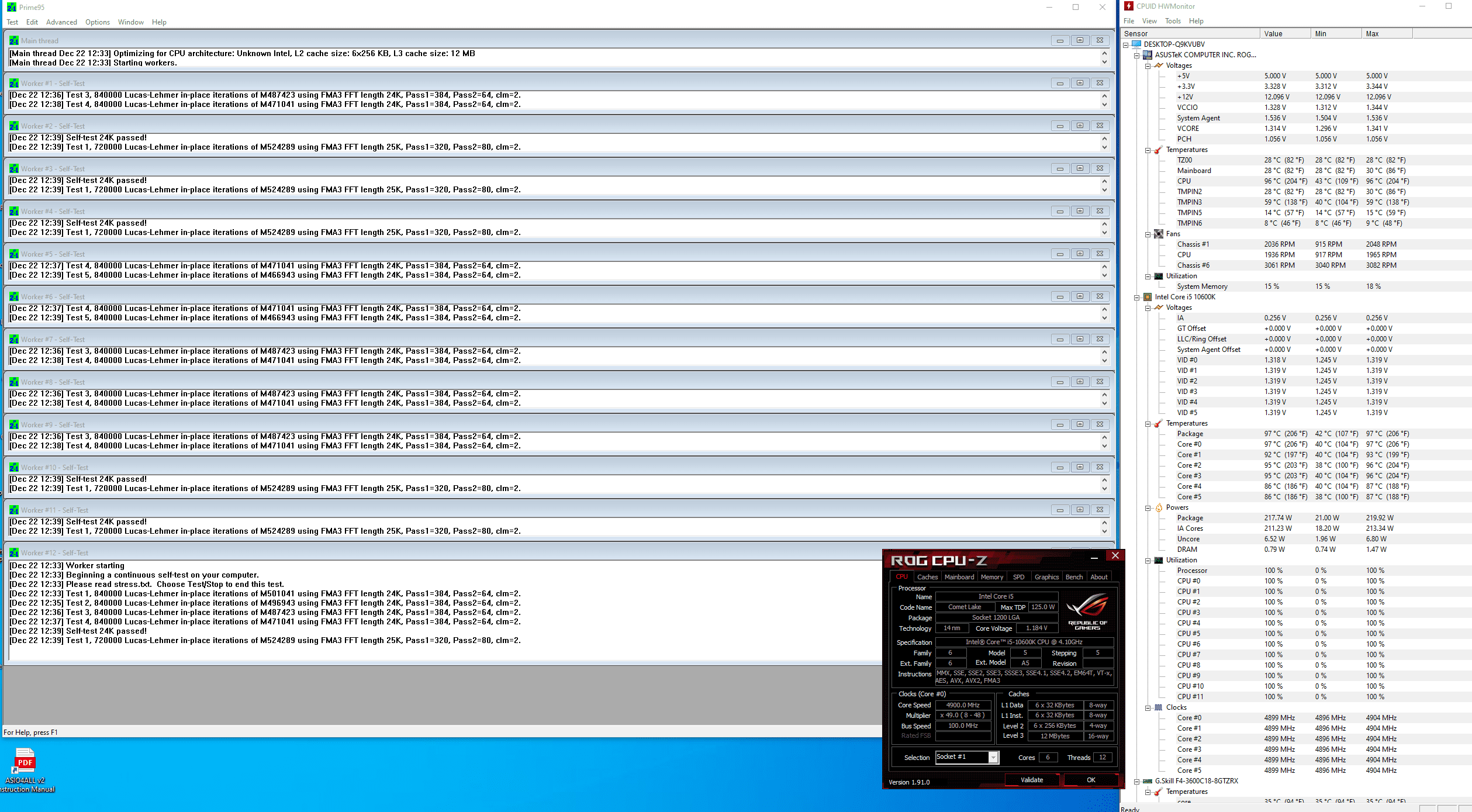The image size is (1472, 812).
Task: Click the Worker #10 scroll up arrow
Action: (x=1104, y=480)
